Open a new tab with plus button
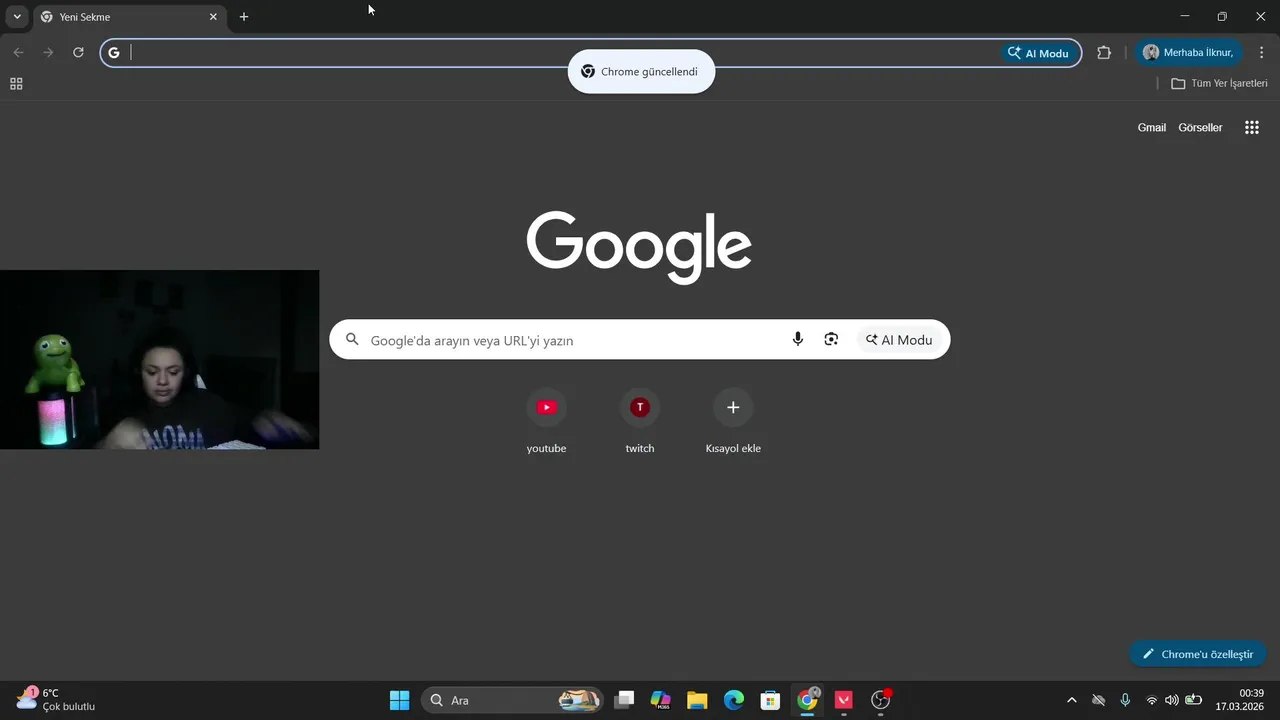Screen dimensions: 1280x720 pos(244,17)
